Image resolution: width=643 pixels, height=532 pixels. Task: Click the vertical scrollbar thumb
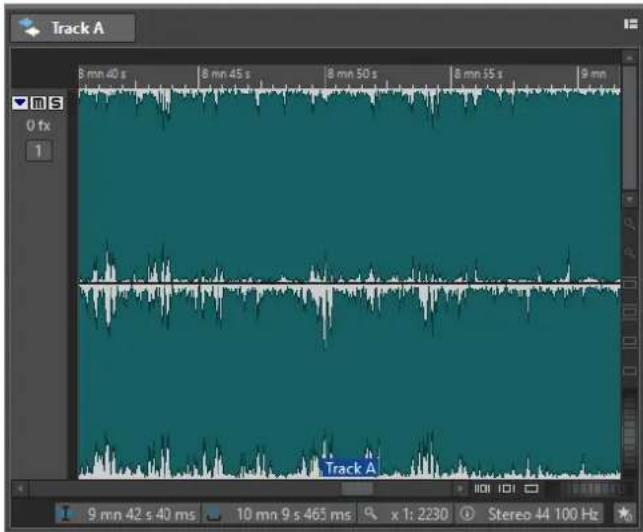629,128
